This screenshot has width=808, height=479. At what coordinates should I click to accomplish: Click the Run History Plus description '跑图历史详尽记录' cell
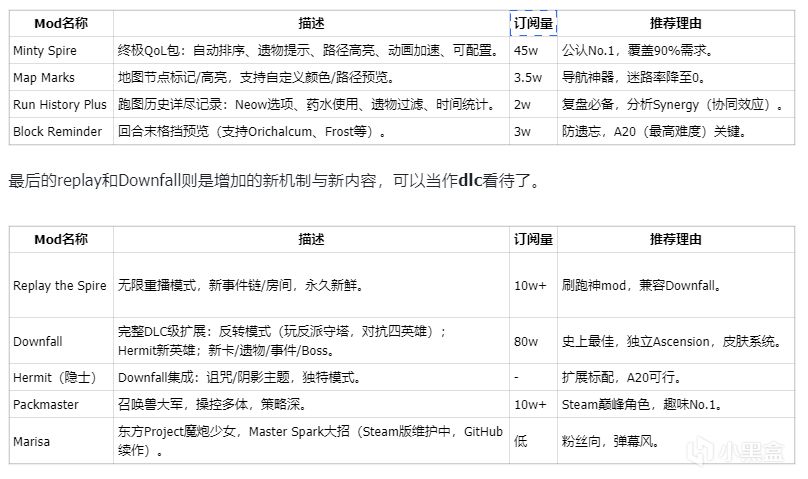click(x=311, y=105)
